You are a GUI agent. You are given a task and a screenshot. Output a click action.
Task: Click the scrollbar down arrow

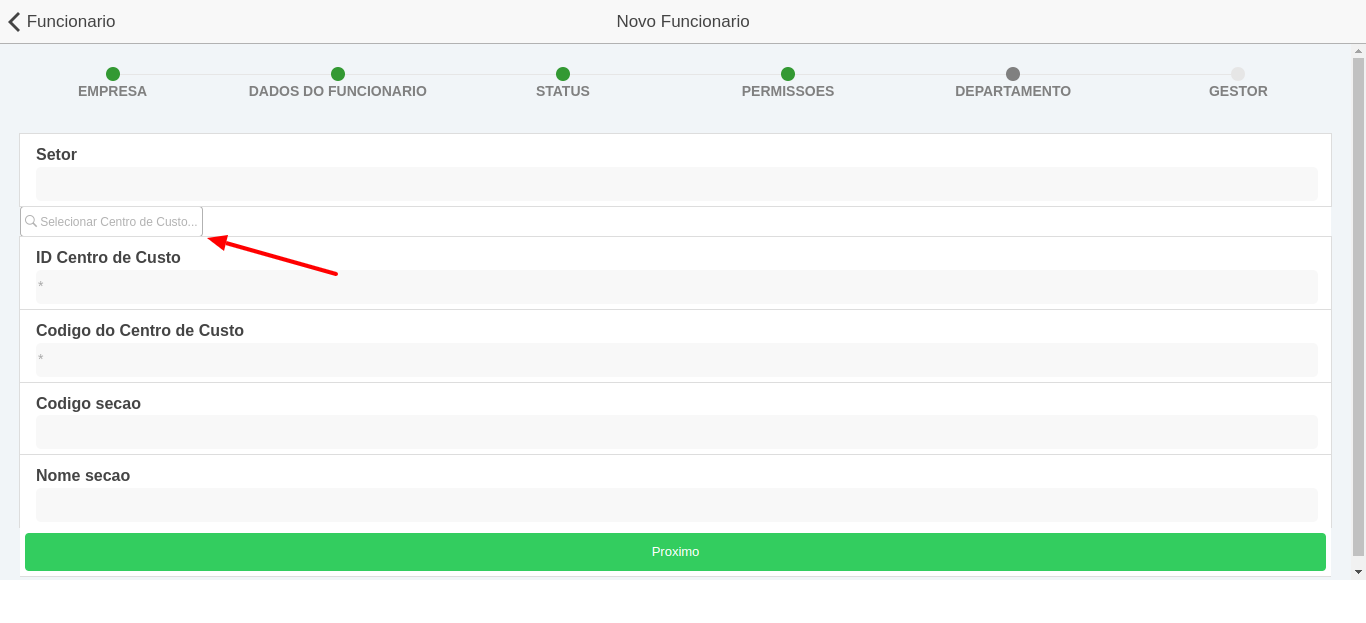[1358, 572]
